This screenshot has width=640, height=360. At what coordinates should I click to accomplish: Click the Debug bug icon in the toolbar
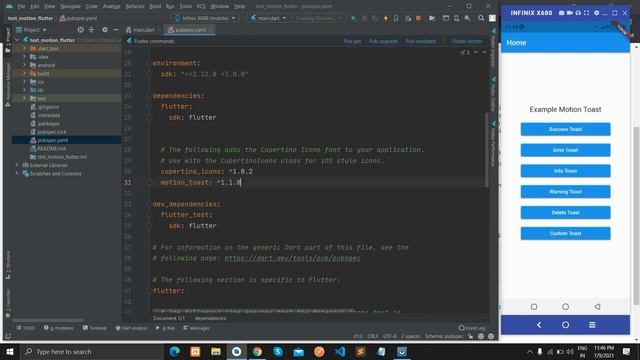(364, 18)
